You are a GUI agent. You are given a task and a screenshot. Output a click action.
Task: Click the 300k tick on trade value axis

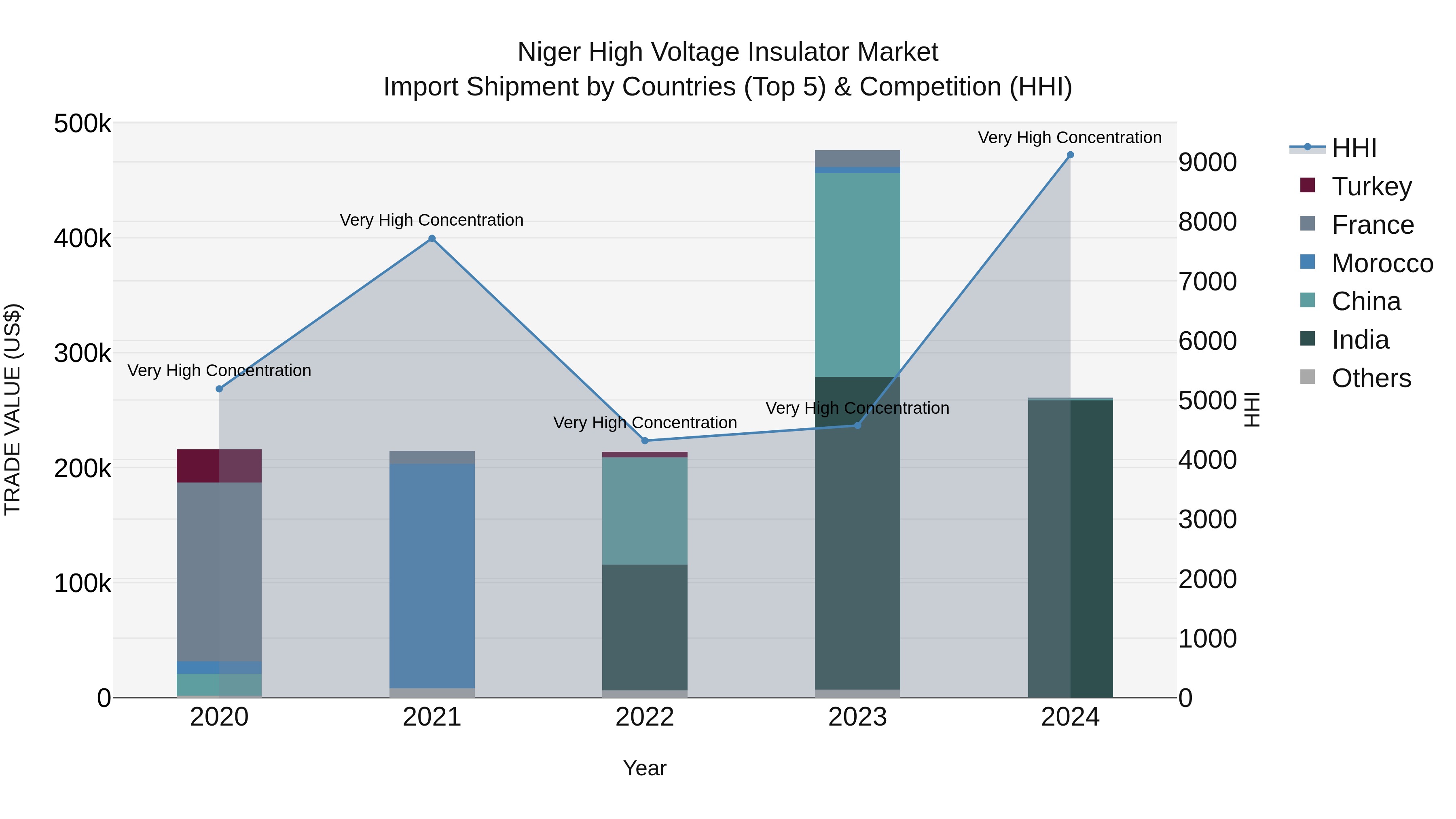[83, 353]
